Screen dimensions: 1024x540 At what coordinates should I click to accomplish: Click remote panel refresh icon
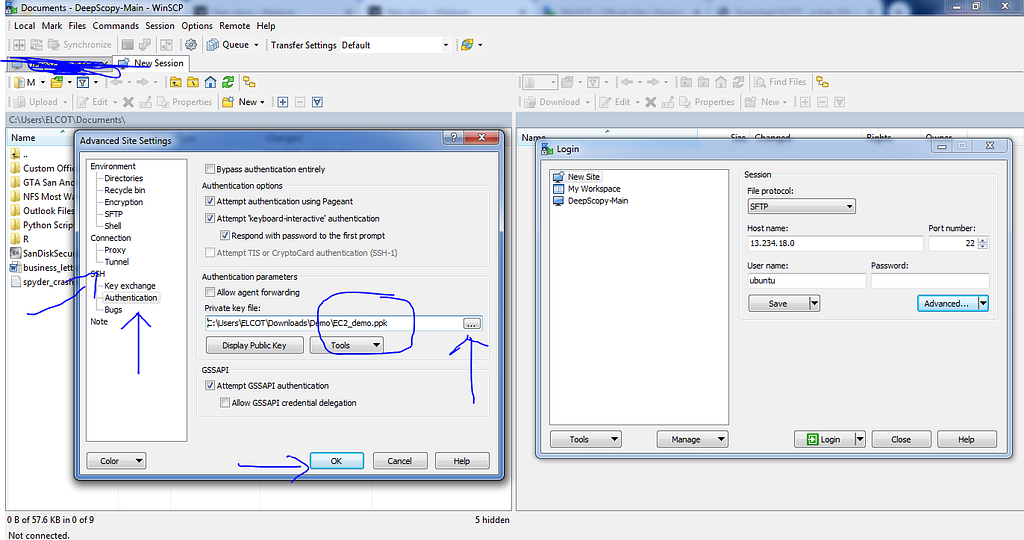click(738, 82)
